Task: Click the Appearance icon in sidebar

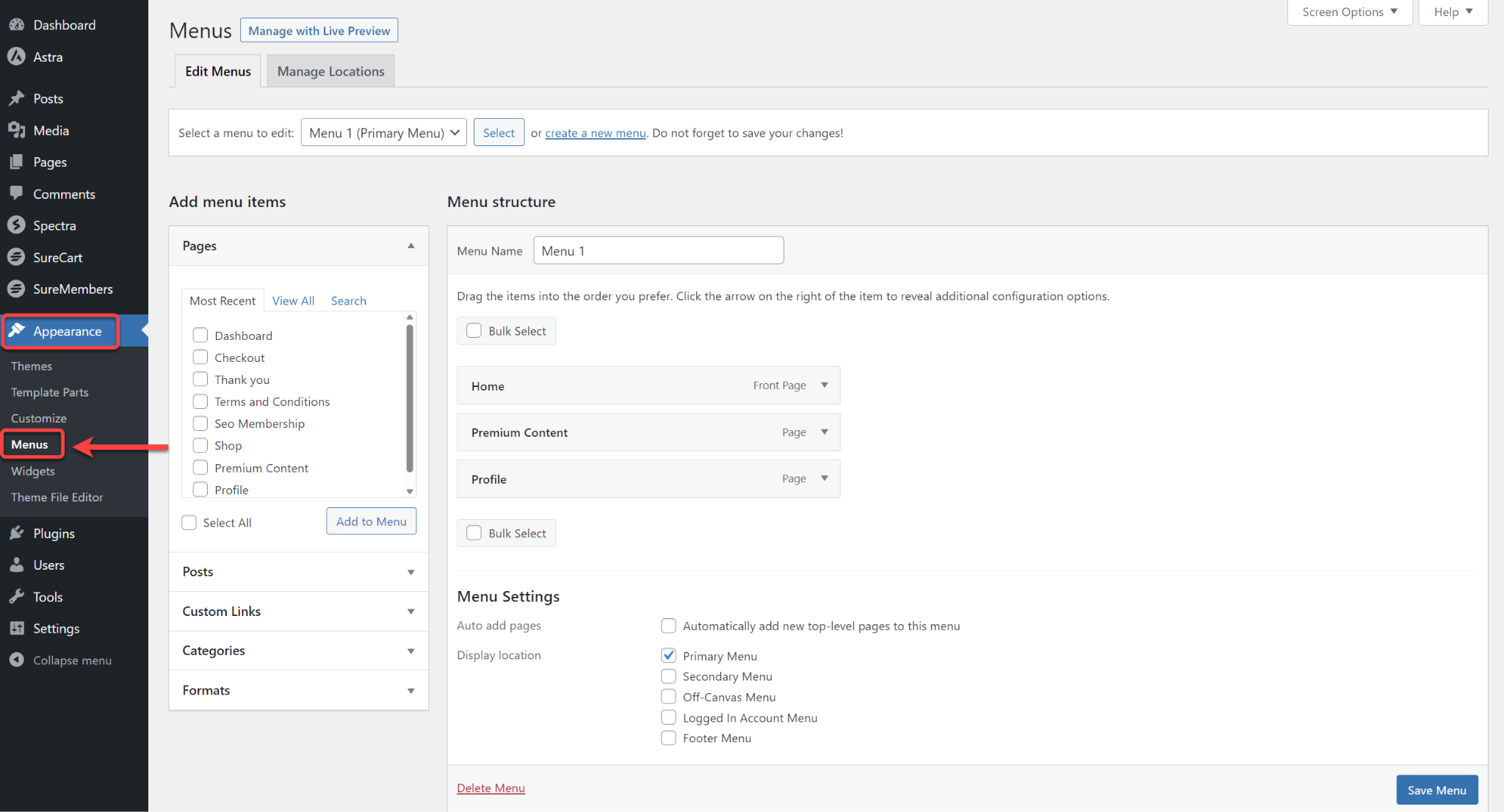Action: point(18,331)
